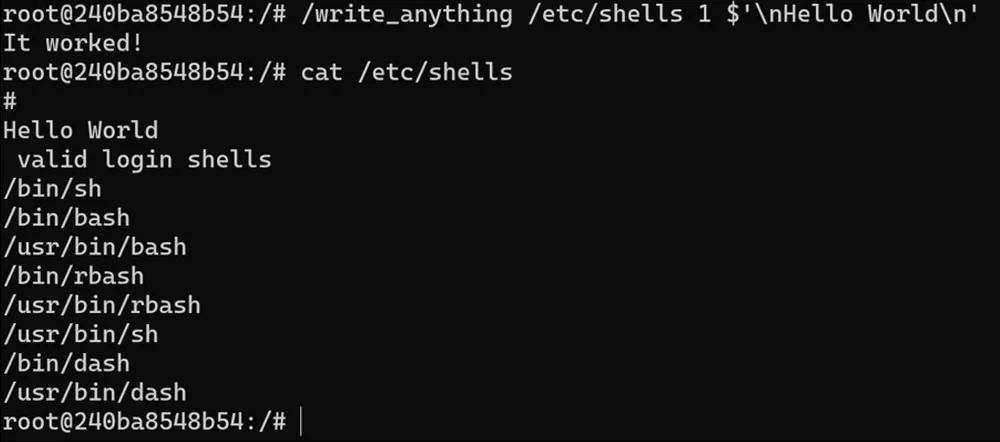
Task: Click the /bin/sh line
Action: coord(52,189)
